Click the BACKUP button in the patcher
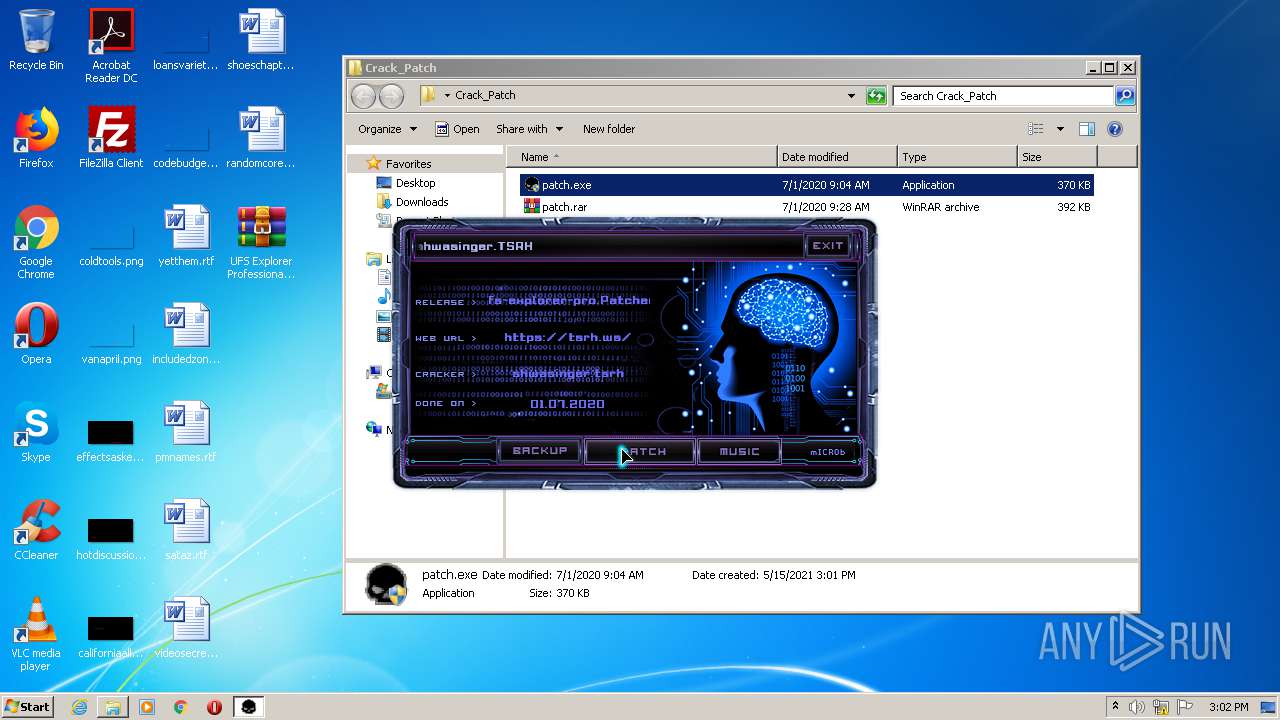This screenshot has height=720, width=1280. click(539, 451)
